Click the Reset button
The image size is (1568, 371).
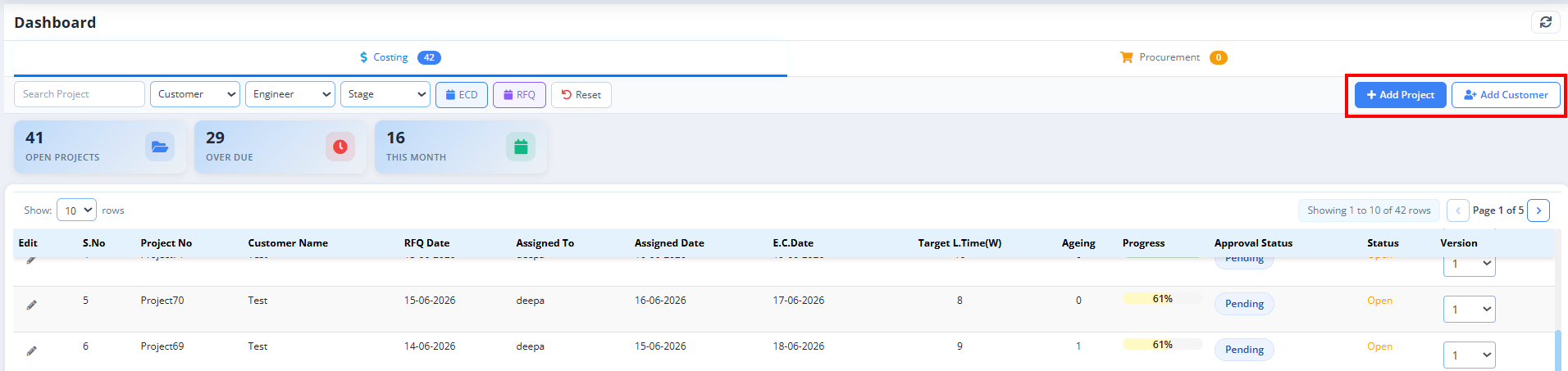[x=581, y=95]
